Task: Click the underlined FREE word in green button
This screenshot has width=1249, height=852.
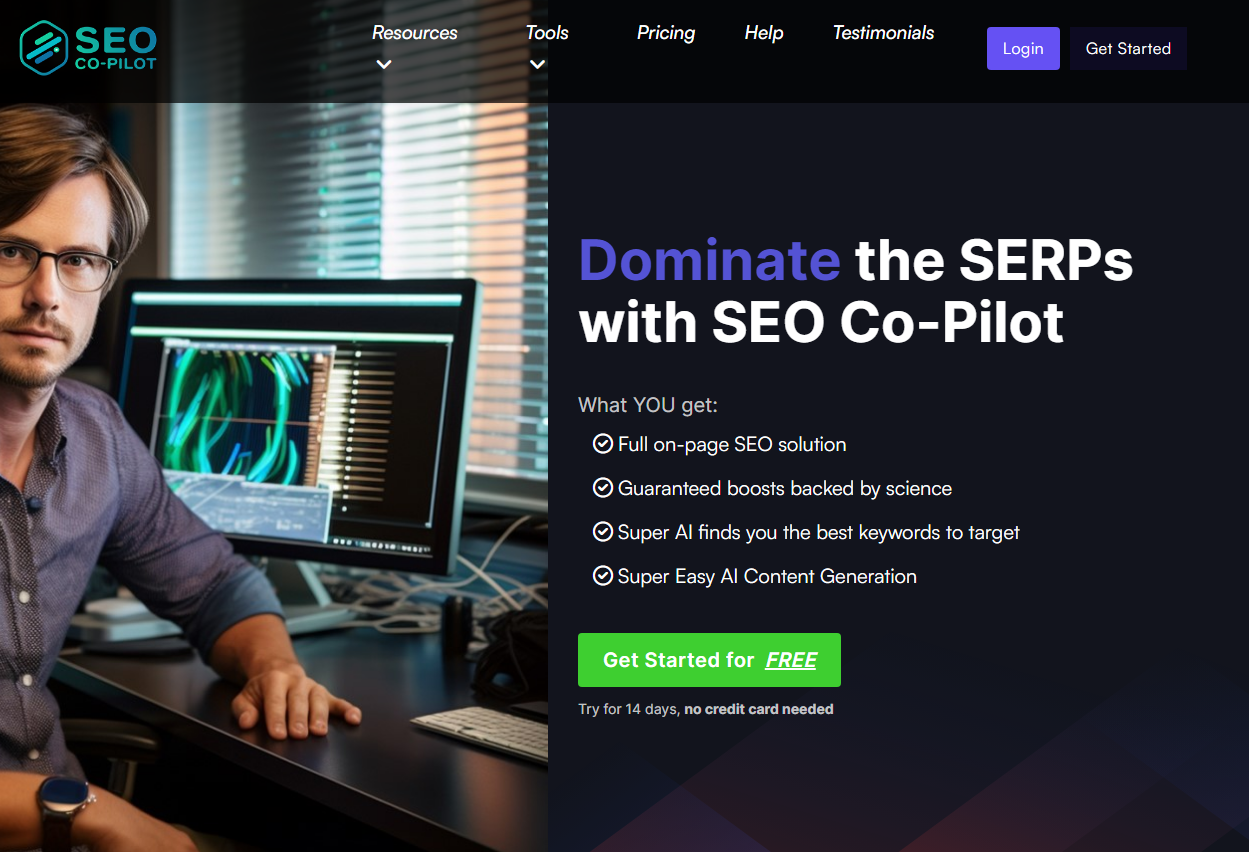Action: 791,660
